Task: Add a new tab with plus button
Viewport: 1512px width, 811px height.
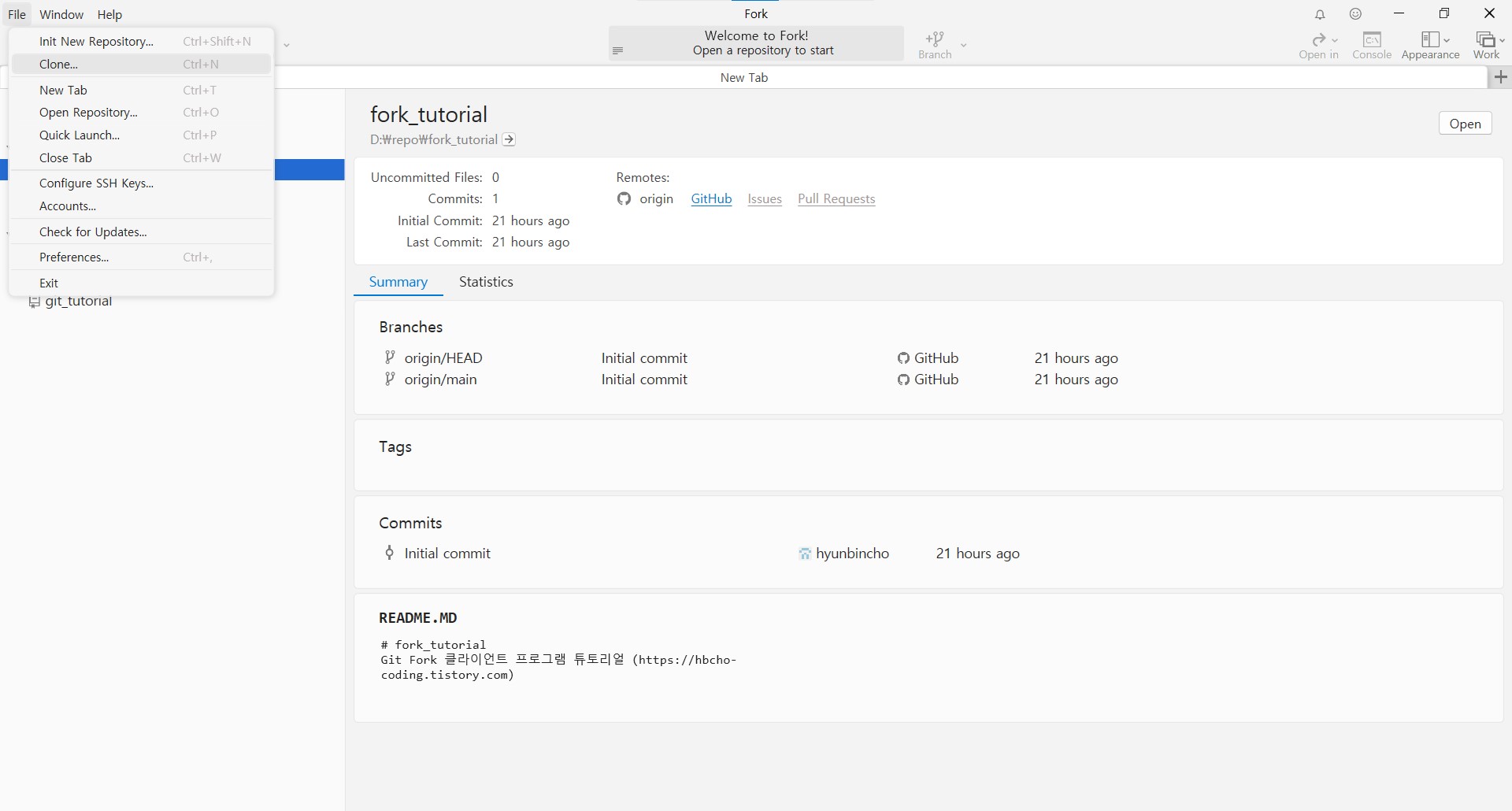Action: click(1501, 76)
